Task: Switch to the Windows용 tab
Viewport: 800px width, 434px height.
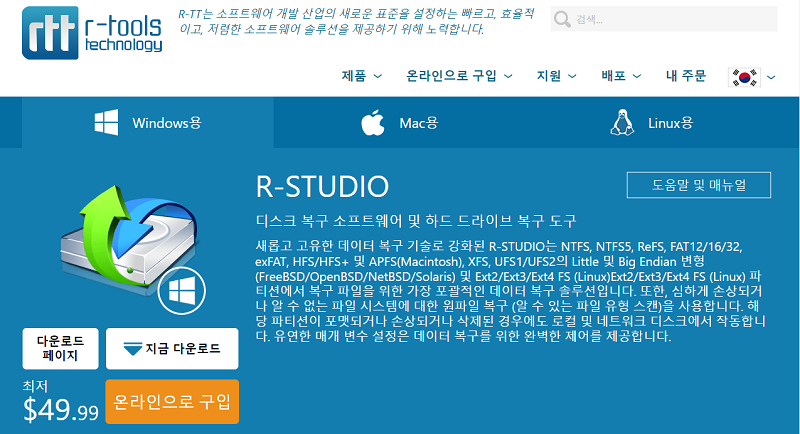Action: click(x=148, y=122)
